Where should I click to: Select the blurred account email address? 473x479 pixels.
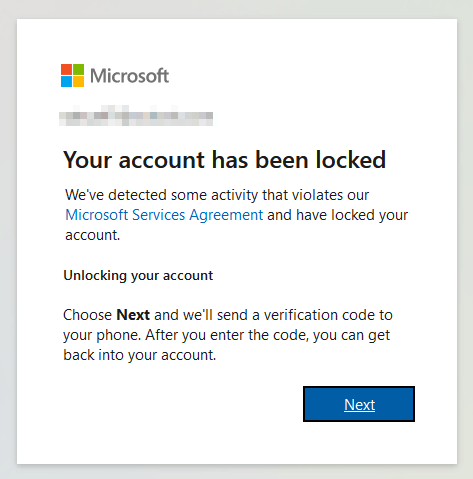[136, 116]
